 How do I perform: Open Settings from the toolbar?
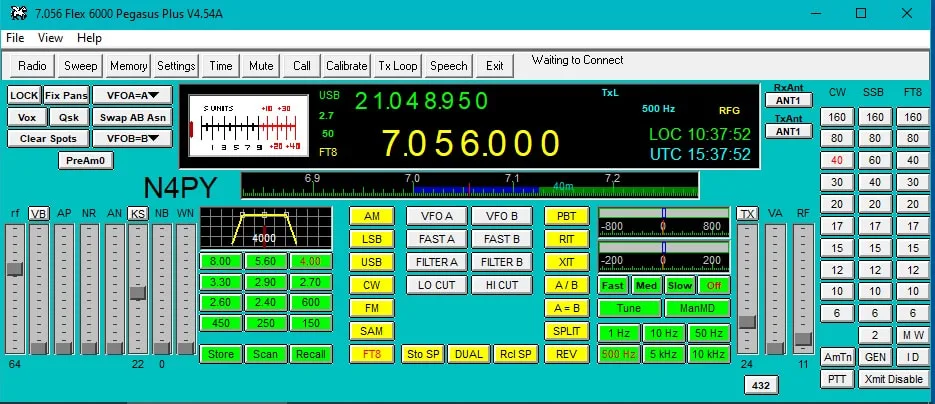click(x=176, y=66)
